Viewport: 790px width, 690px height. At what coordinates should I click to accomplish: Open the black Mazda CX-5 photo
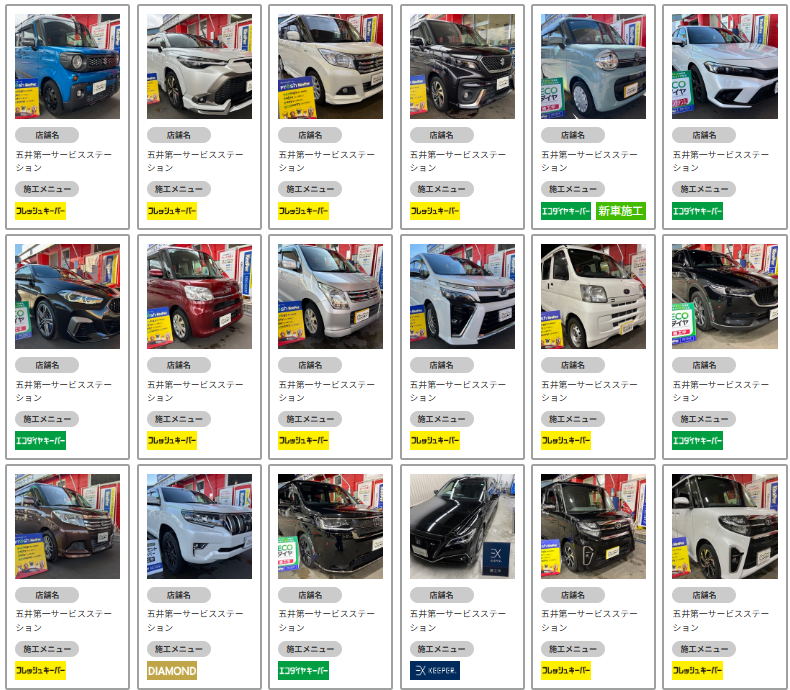click(x=725, y=297)
